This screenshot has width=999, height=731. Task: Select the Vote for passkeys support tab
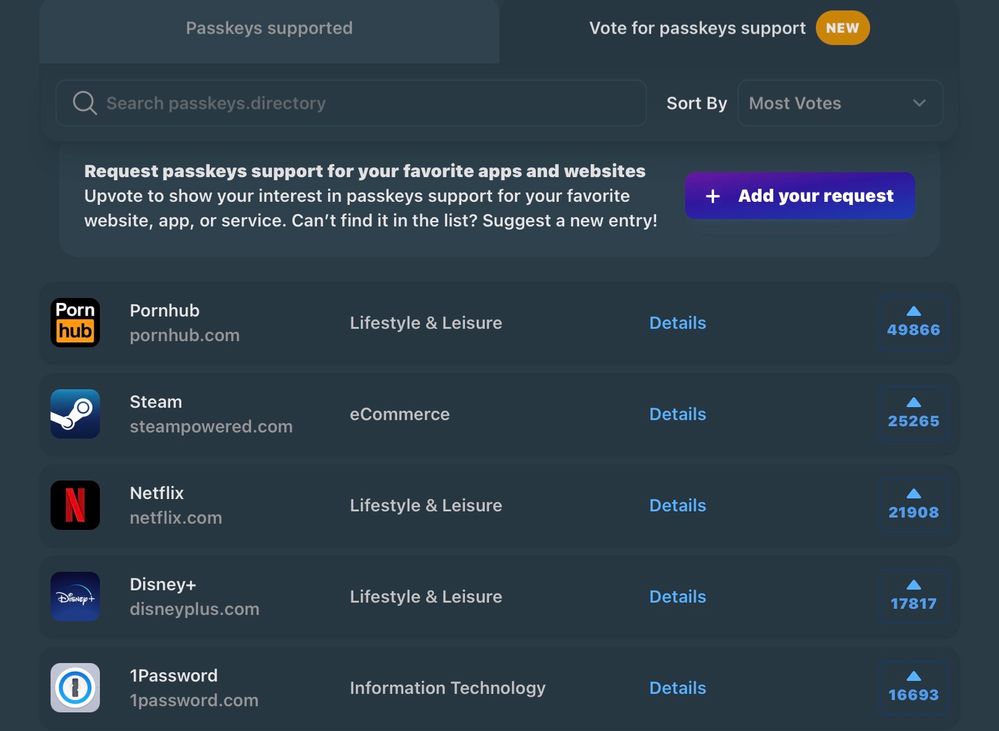click(697, 28)
